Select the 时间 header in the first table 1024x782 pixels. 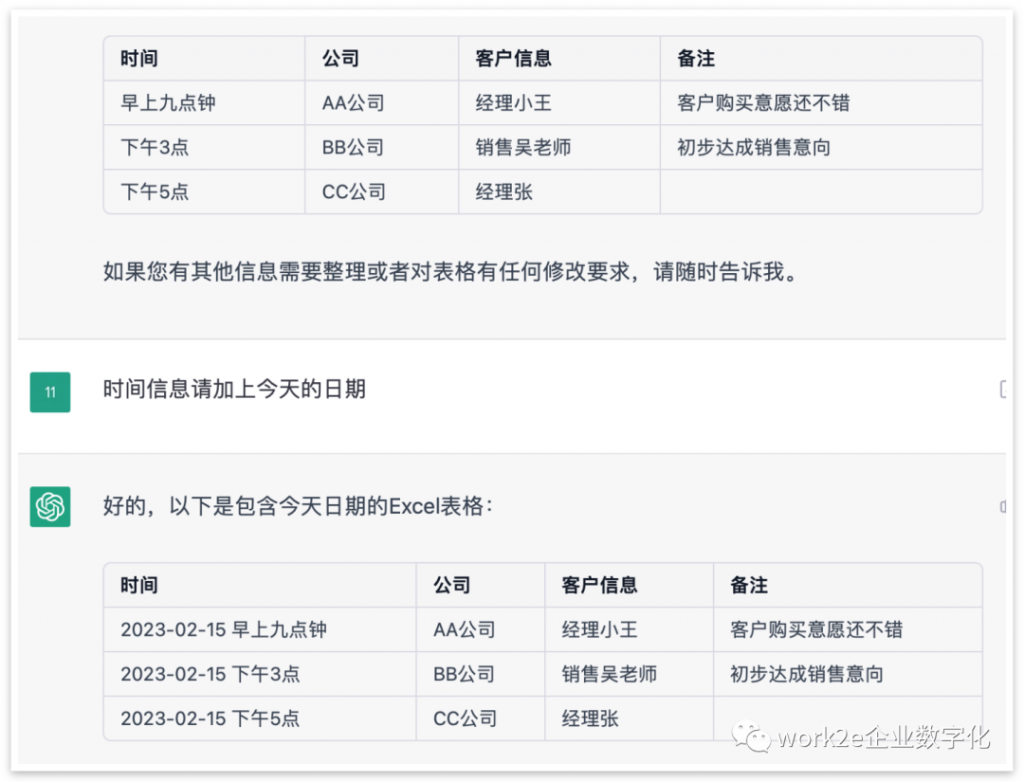[x=137, y=58]
